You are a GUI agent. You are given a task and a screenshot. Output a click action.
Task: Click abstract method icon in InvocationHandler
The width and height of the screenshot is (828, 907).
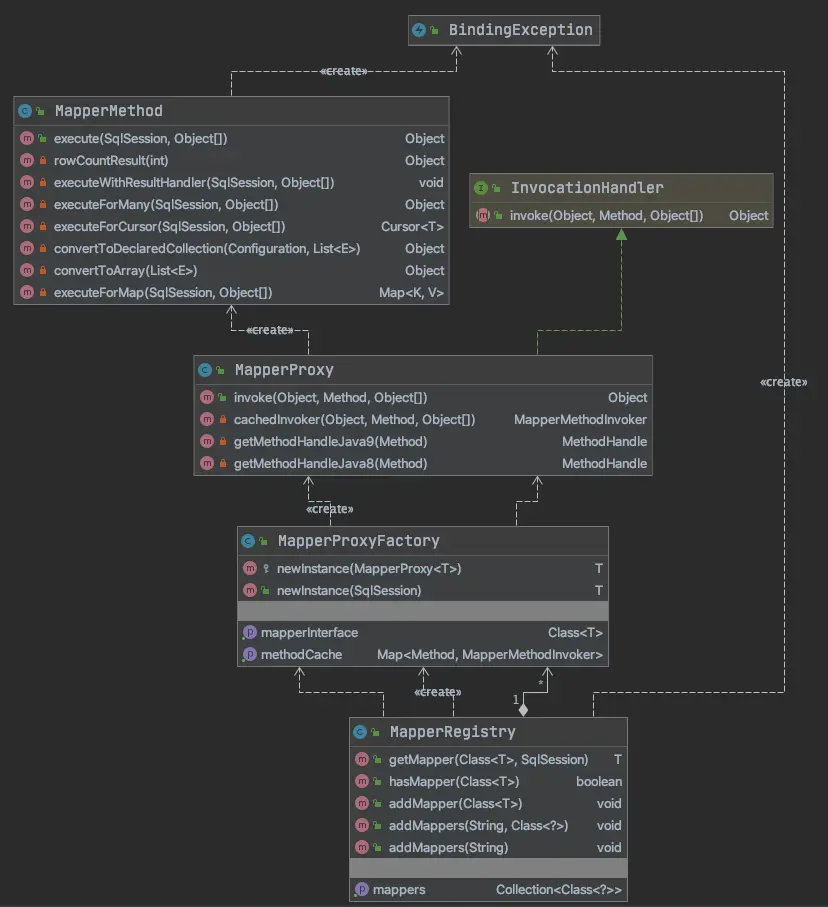point(483,216)
